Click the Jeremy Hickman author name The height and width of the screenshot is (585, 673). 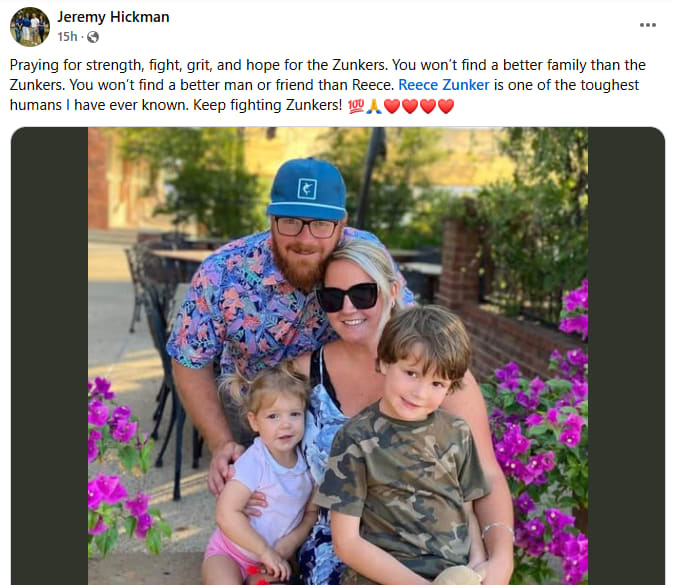tap(113, 17)
